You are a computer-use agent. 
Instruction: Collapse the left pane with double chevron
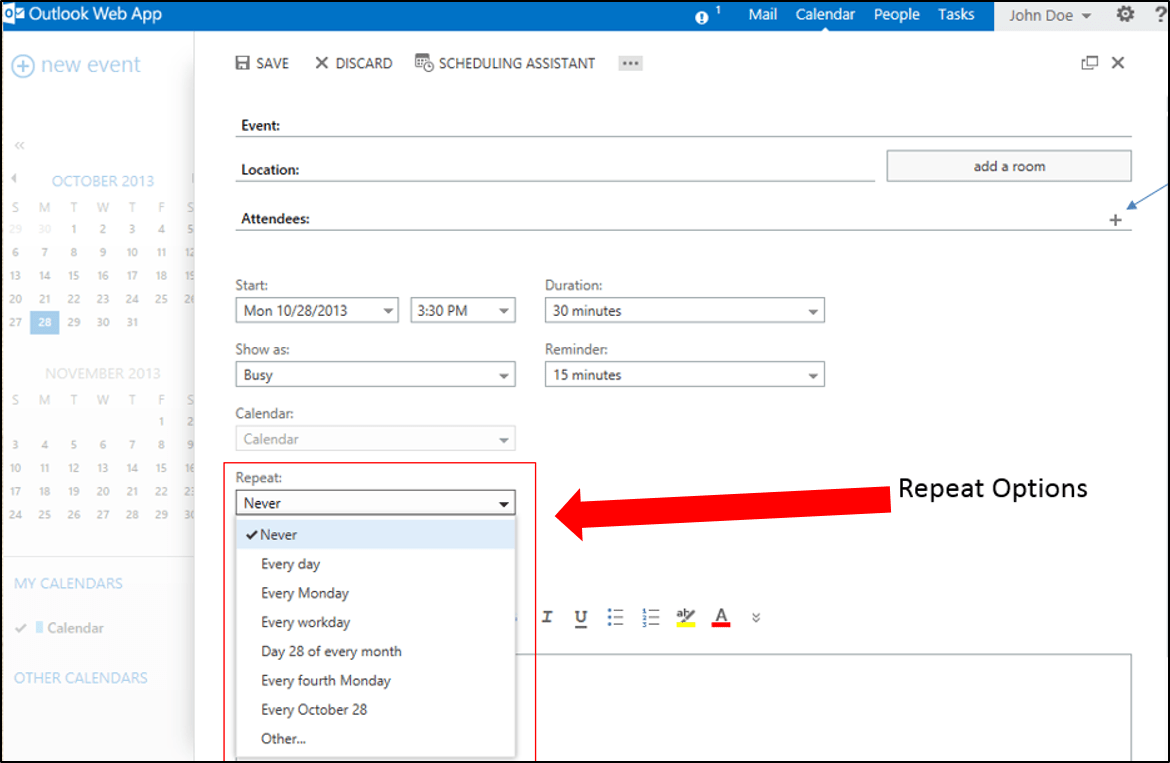(19, 145)
